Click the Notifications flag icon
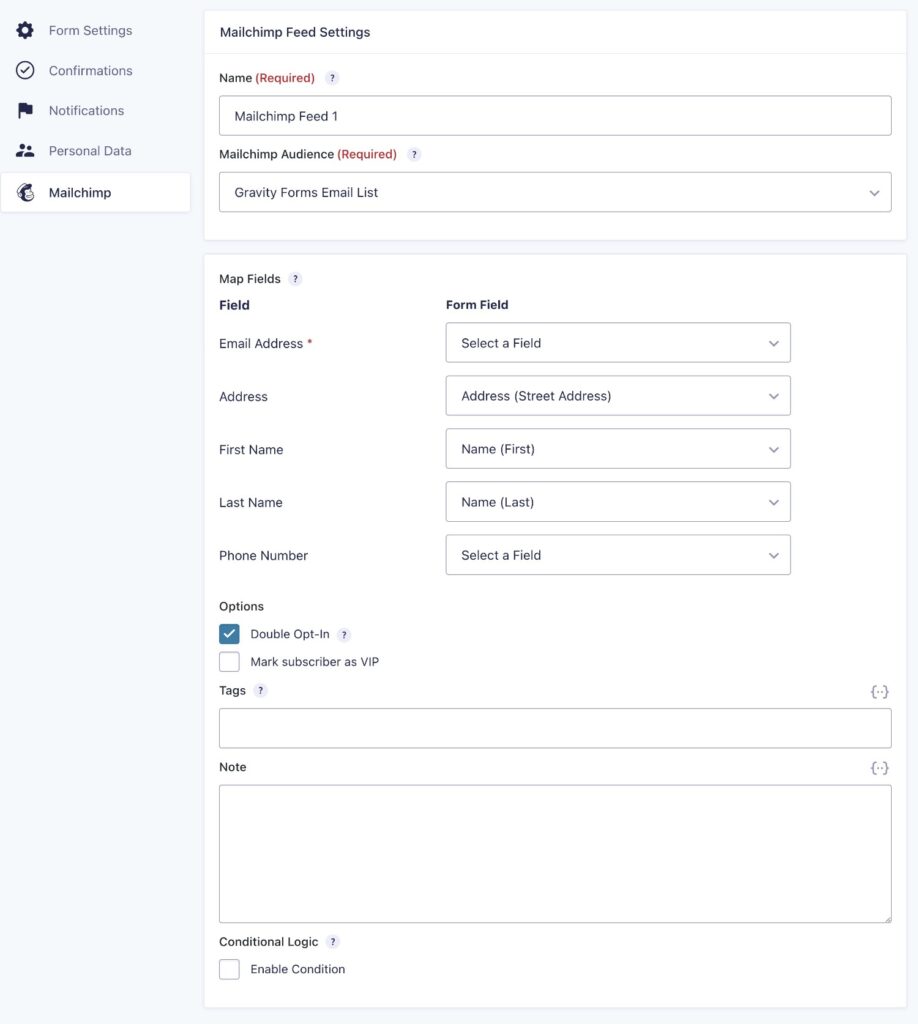The image size is (918, 1024). 25,110
